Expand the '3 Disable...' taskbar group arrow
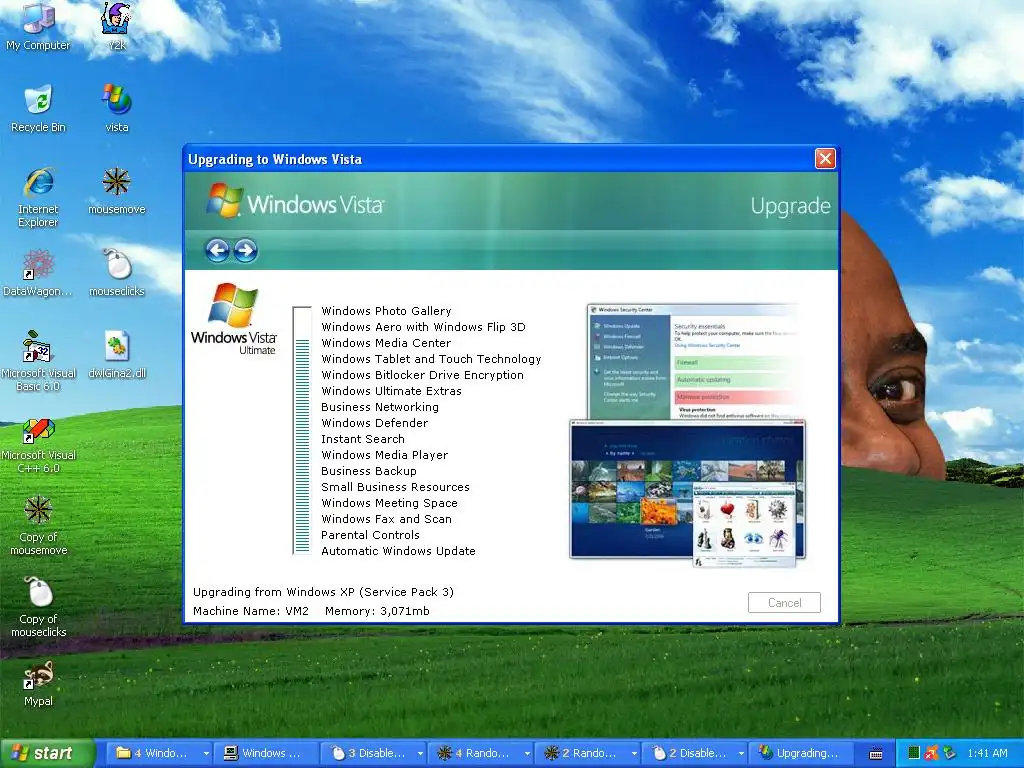Viewport: 1024px width, 768px height. pyautogui.click(x=420, y=753)
